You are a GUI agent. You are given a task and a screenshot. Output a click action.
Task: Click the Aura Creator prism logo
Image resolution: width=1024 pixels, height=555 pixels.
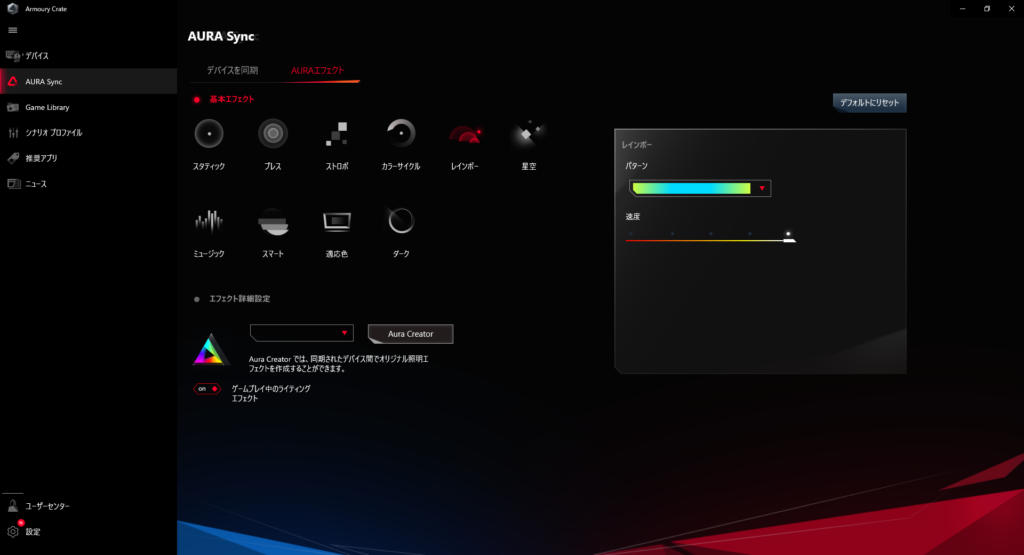point(209,349)
